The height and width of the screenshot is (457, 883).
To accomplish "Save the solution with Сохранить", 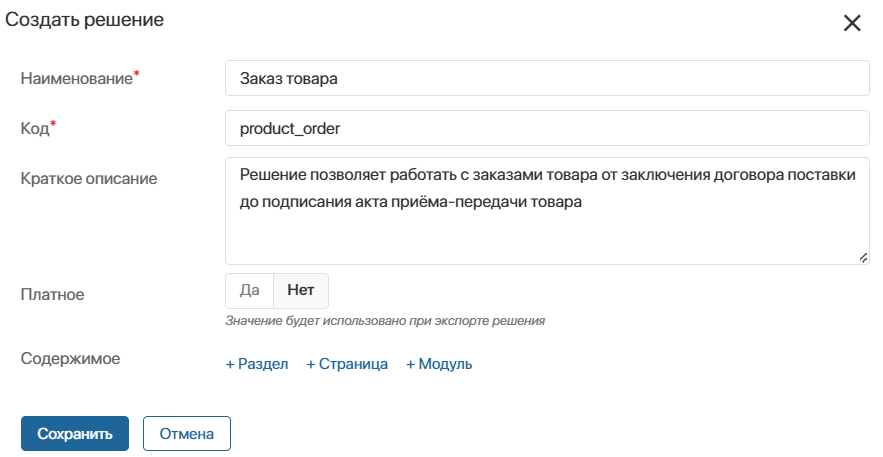I will [75, 434].
